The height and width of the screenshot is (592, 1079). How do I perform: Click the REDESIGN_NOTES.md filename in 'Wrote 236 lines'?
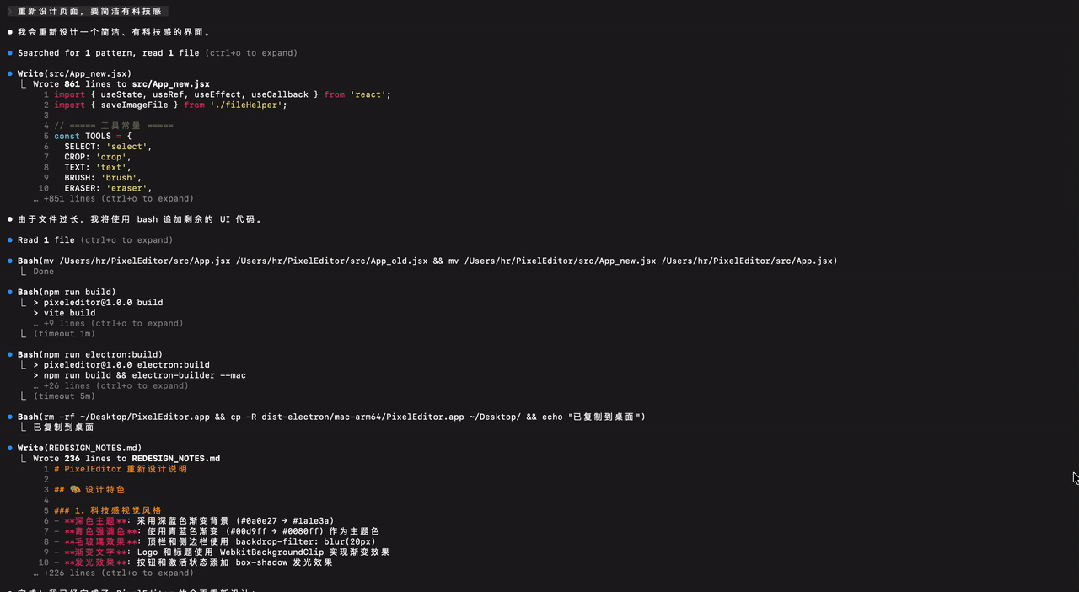175,458
